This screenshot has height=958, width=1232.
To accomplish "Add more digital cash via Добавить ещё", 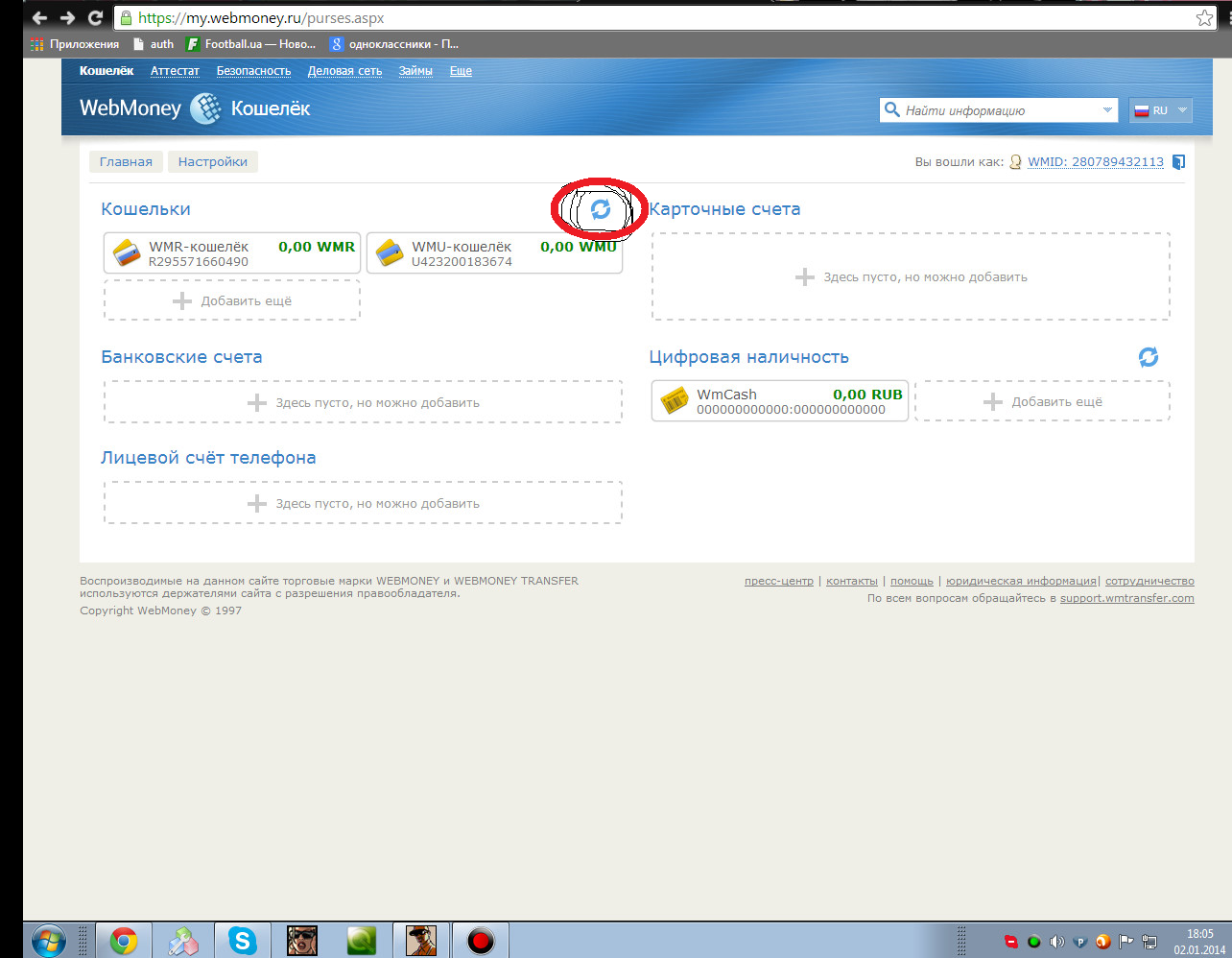I will click(1043, 401).
